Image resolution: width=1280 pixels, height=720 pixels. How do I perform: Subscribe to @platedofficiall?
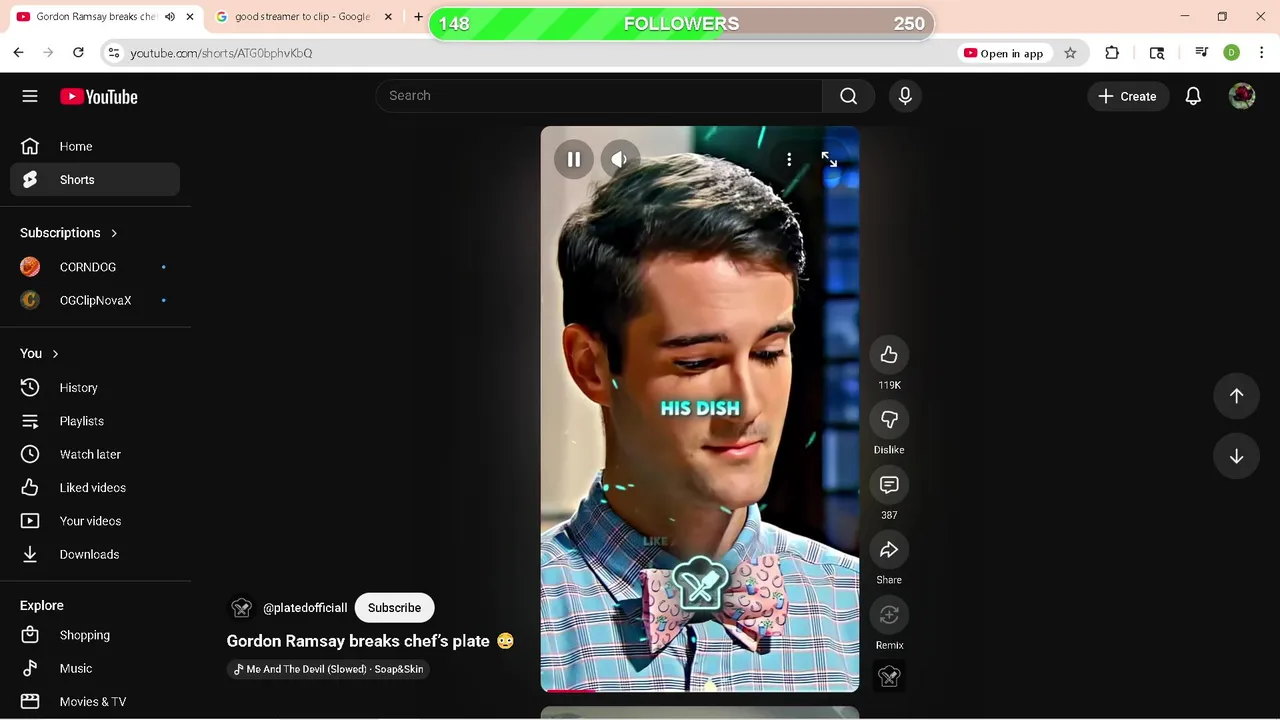(394, 608)
